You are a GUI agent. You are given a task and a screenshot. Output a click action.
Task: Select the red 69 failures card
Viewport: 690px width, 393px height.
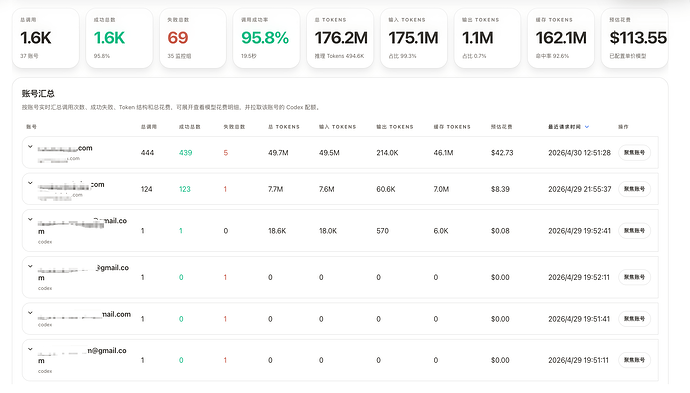[193, 38]
